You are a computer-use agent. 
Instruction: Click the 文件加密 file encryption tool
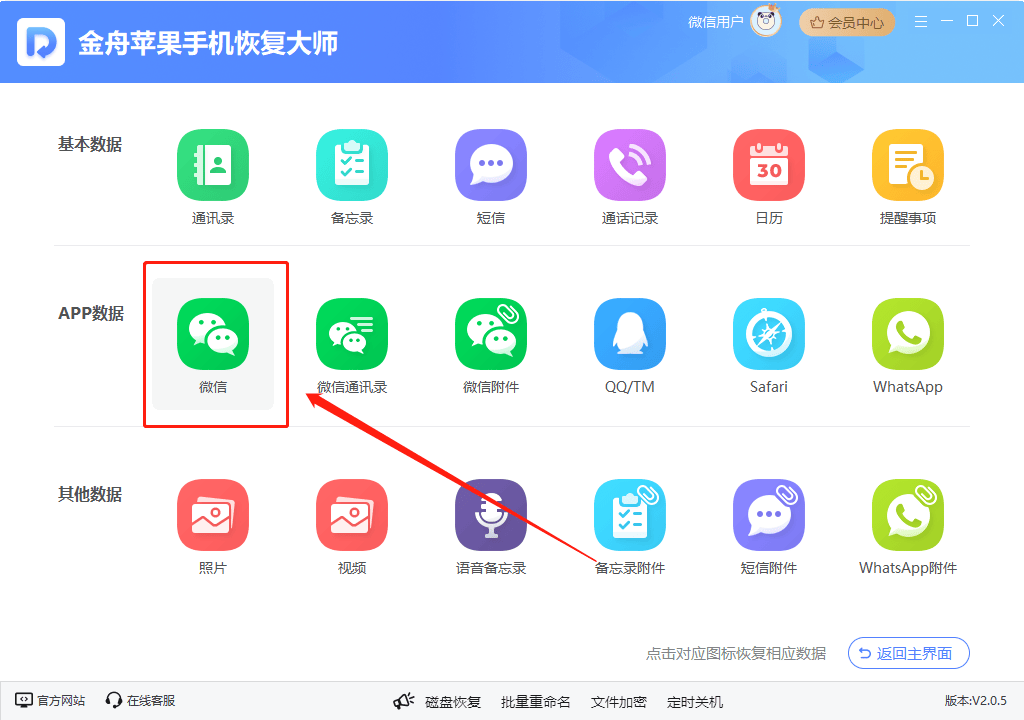coord(621,701)
